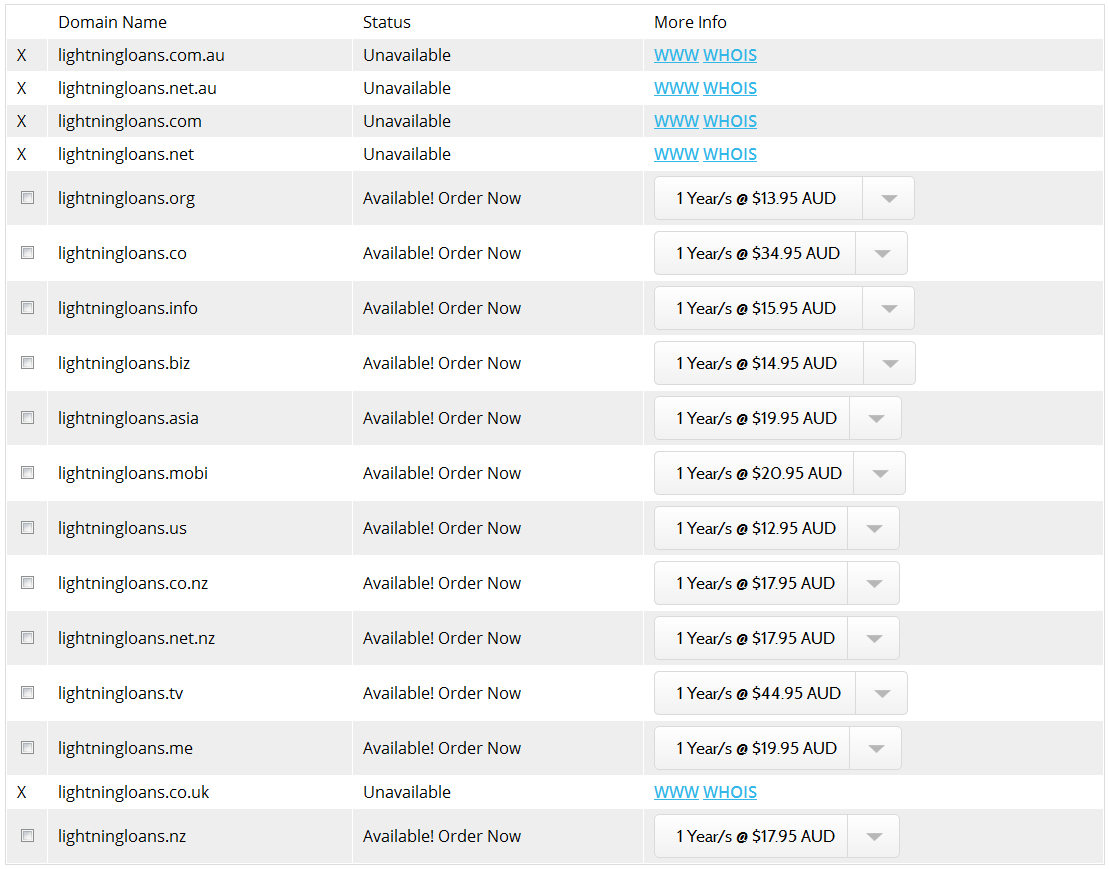Viewport: 1109px width, 869px height.
Task: Tick the lightningloans.tv checkbox
Action: click(x=27, y=693)
